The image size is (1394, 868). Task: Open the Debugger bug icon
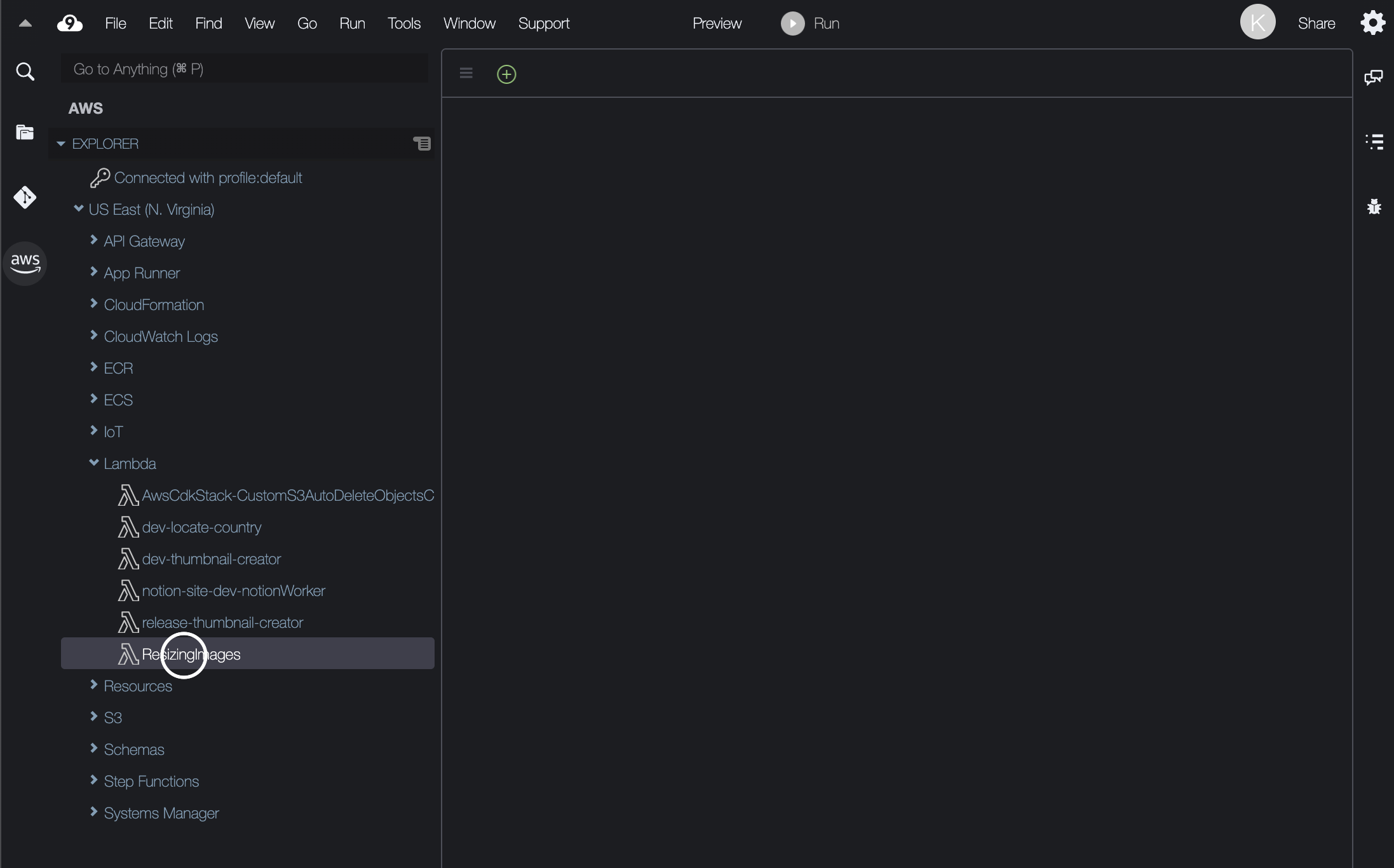pyautogui.click(x=1374, y=207)
